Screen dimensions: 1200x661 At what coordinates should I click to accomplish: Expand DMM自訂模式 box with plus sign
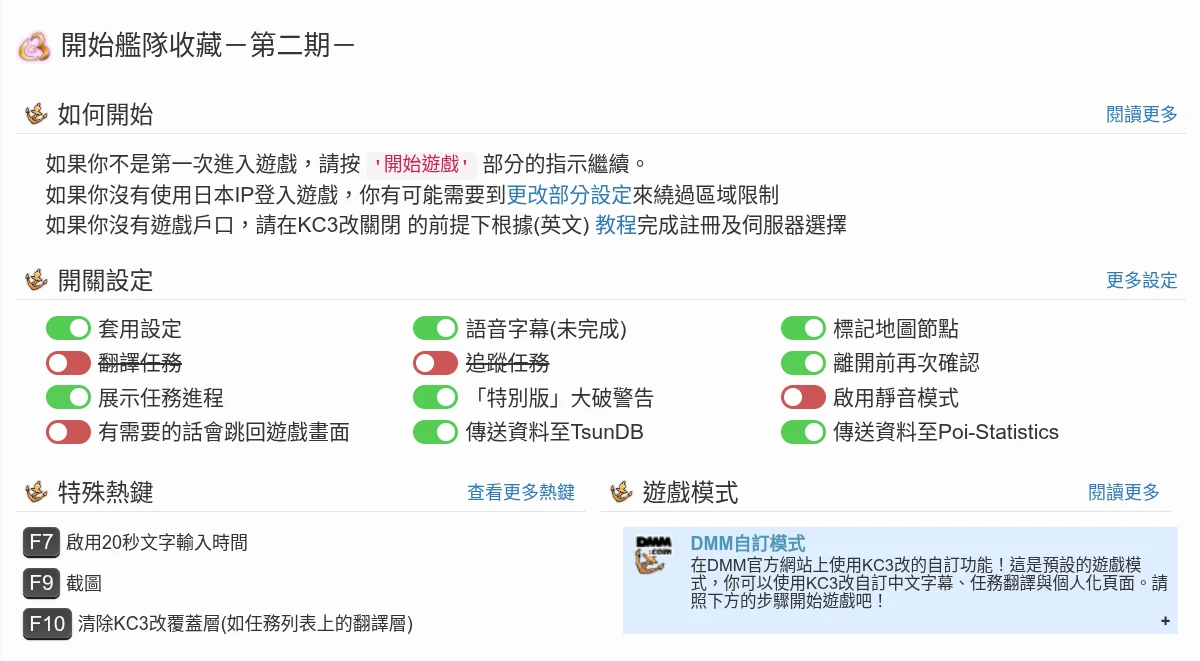tap(1165, 621)
